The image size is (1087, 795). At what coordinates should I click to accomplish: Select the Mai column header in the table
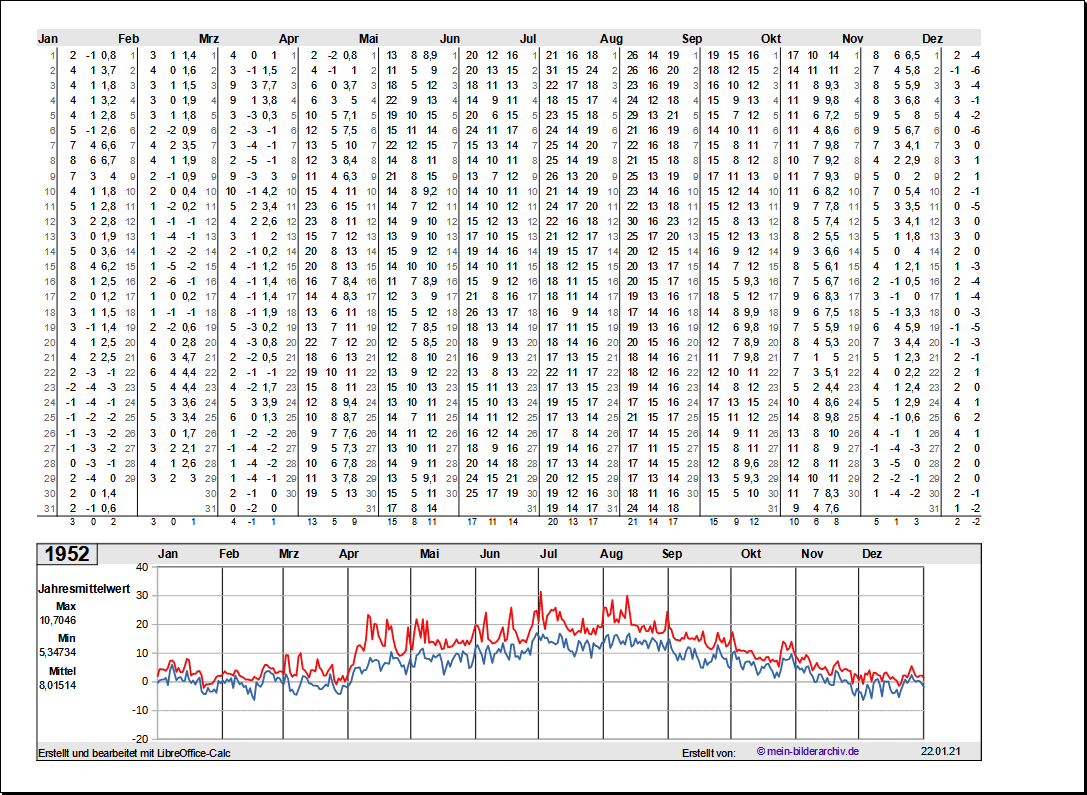click(x=369, y=39)
